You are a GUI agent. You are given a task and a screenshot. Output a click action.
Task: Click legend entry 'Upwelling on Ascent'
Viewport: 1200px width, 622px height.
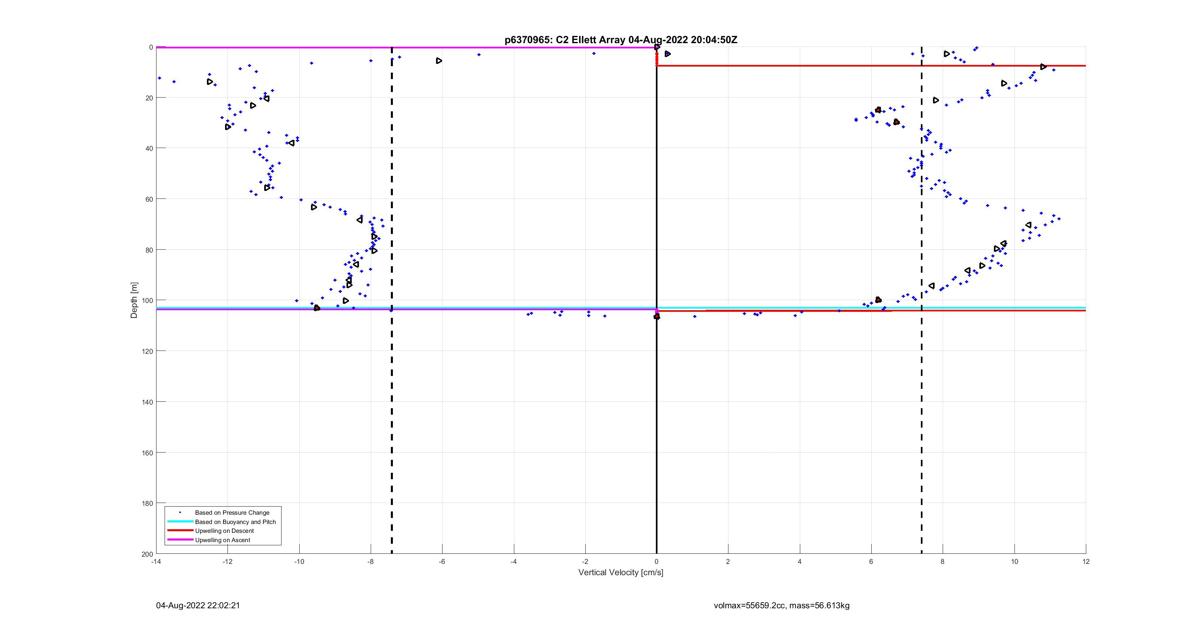click(x=223, y=539)
